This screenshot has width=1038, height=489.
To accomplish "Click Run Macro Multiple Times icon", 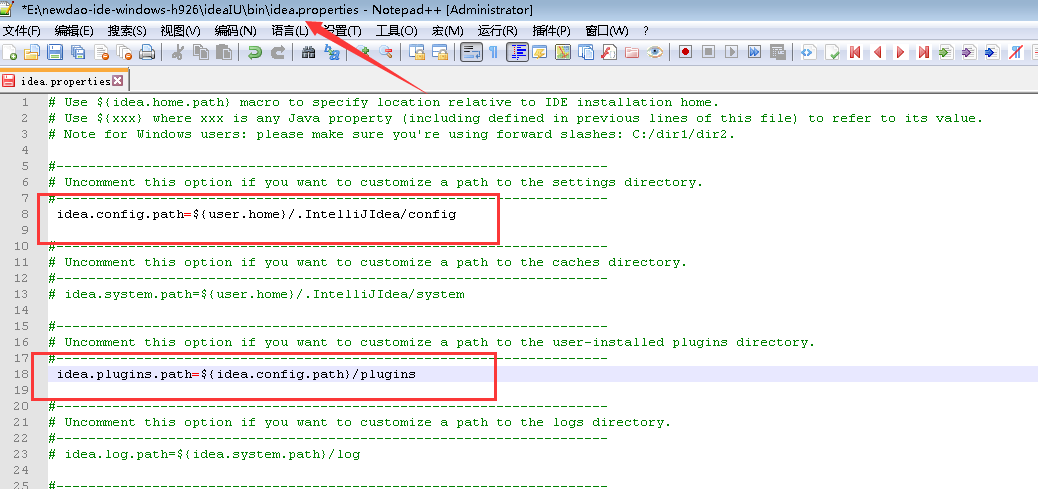I will coord(755,52).
